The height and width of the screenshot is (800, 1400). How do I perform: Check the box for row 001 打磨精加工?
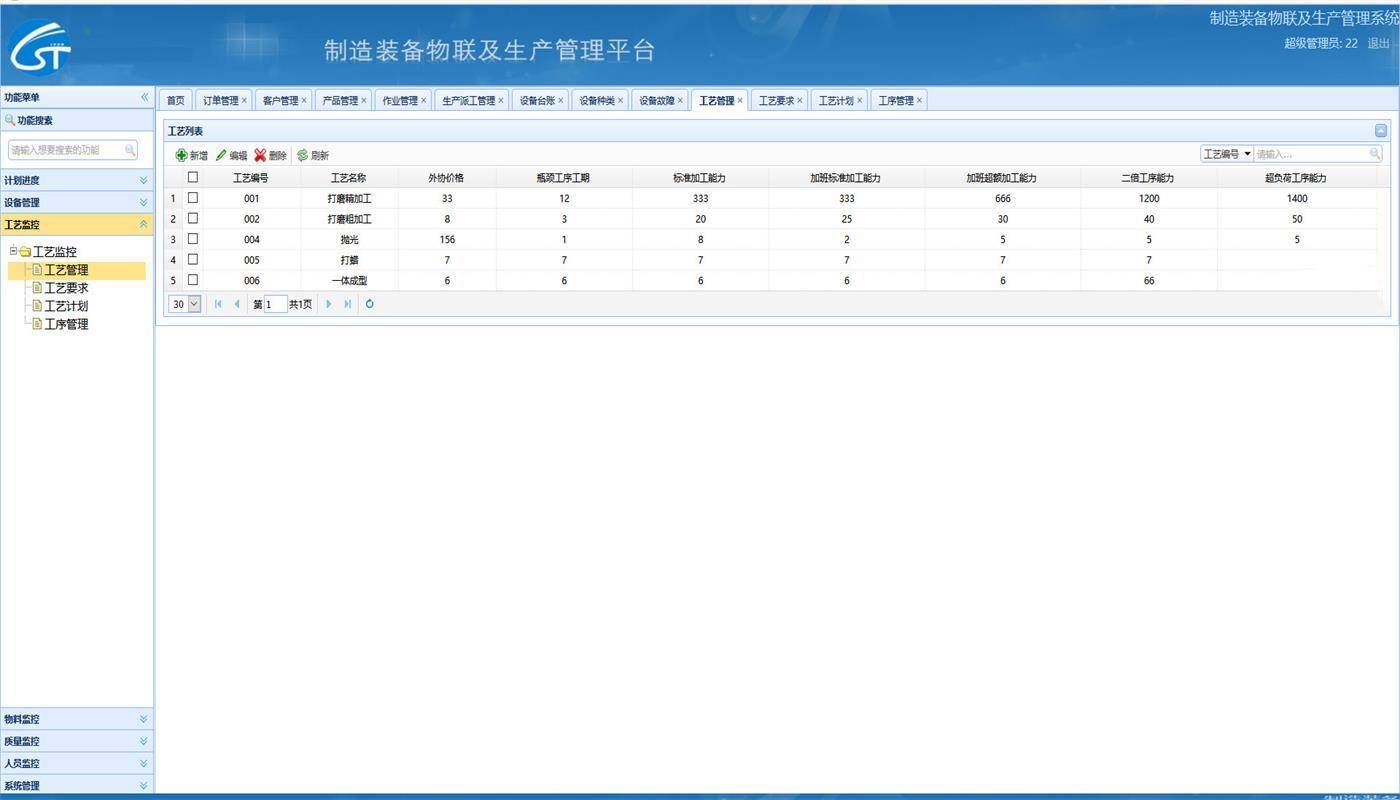point(193,198)
